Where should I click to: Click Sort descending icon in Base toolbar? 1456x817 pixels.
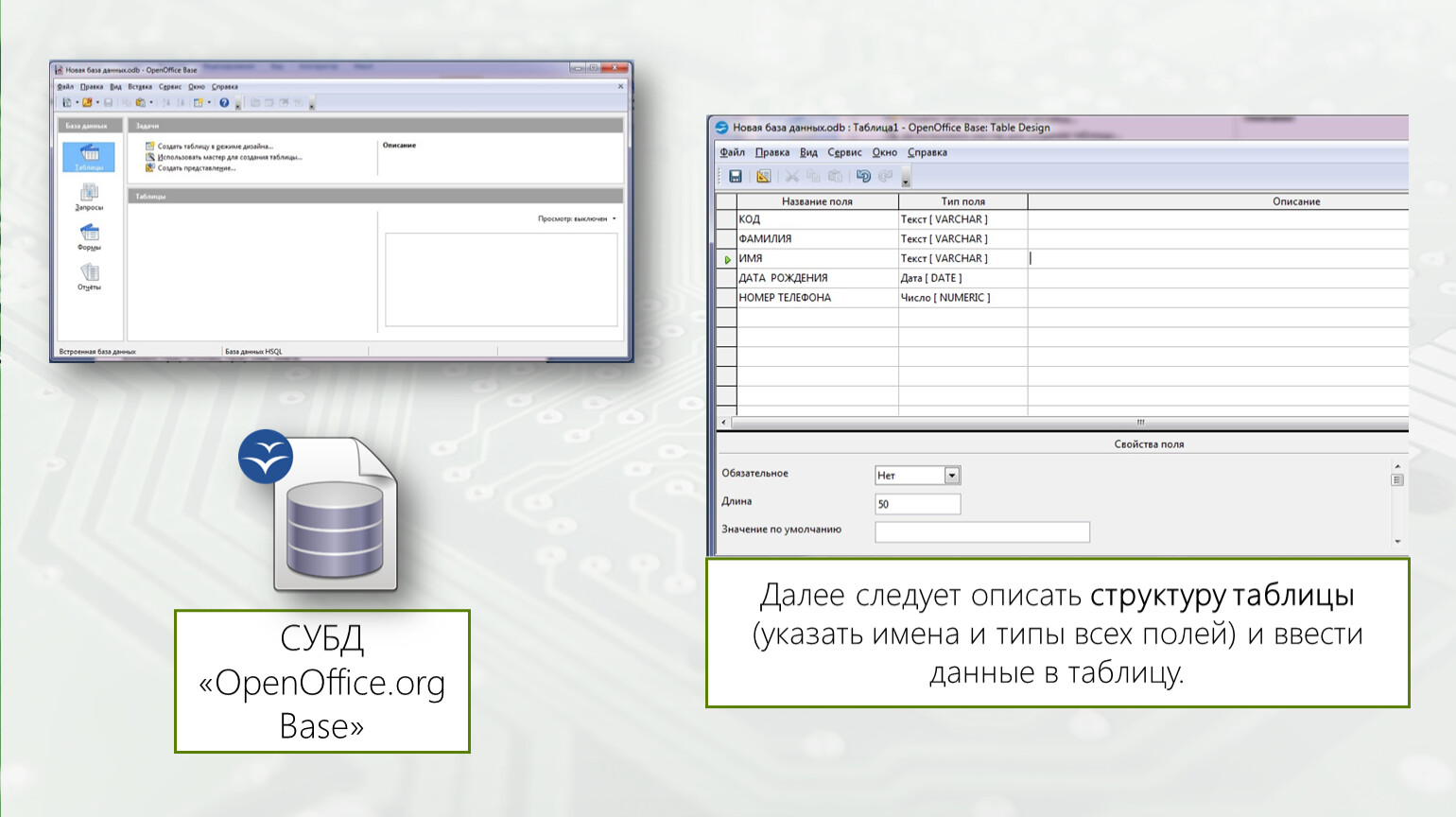(181, 102)
